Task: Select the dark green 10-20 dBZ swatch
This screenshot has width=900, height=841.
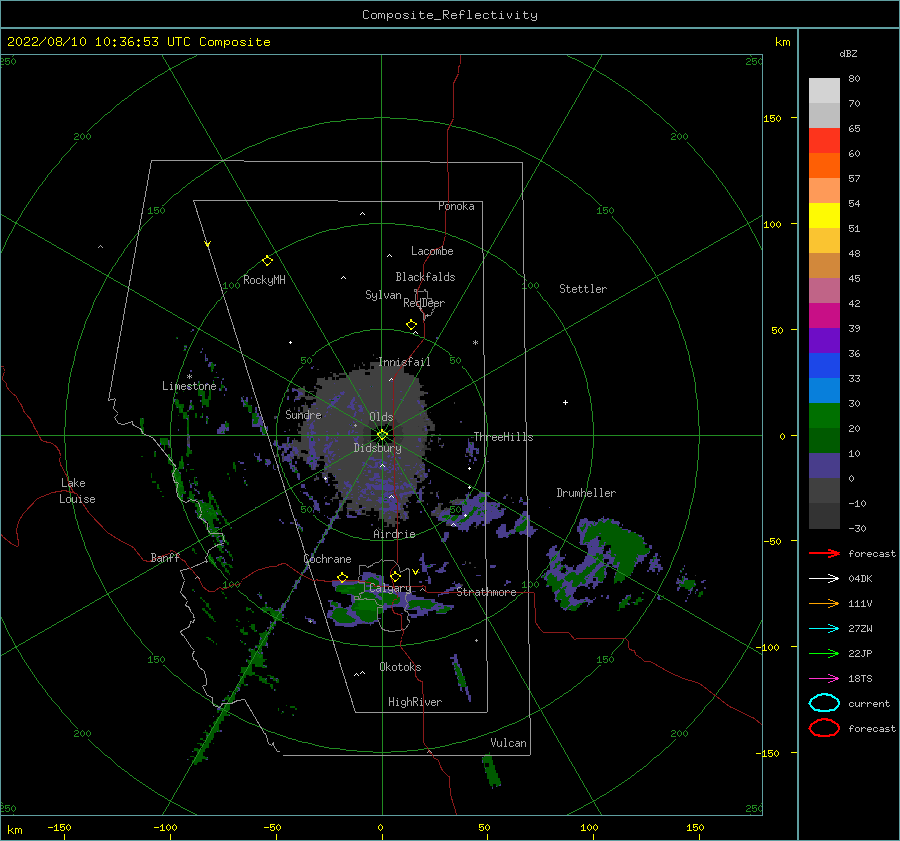Action: [824, 440]
